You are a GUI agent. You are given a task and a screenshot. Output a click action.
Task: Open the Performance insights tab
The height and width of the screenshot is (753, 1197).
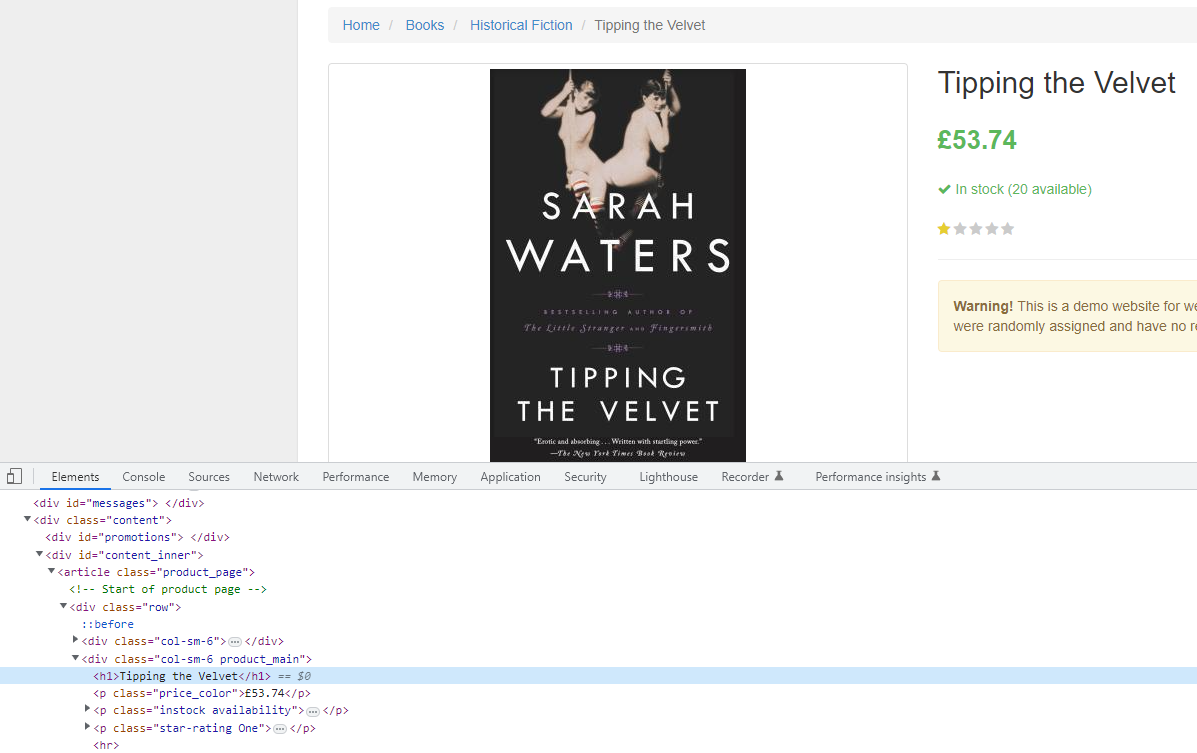[877, 477]
